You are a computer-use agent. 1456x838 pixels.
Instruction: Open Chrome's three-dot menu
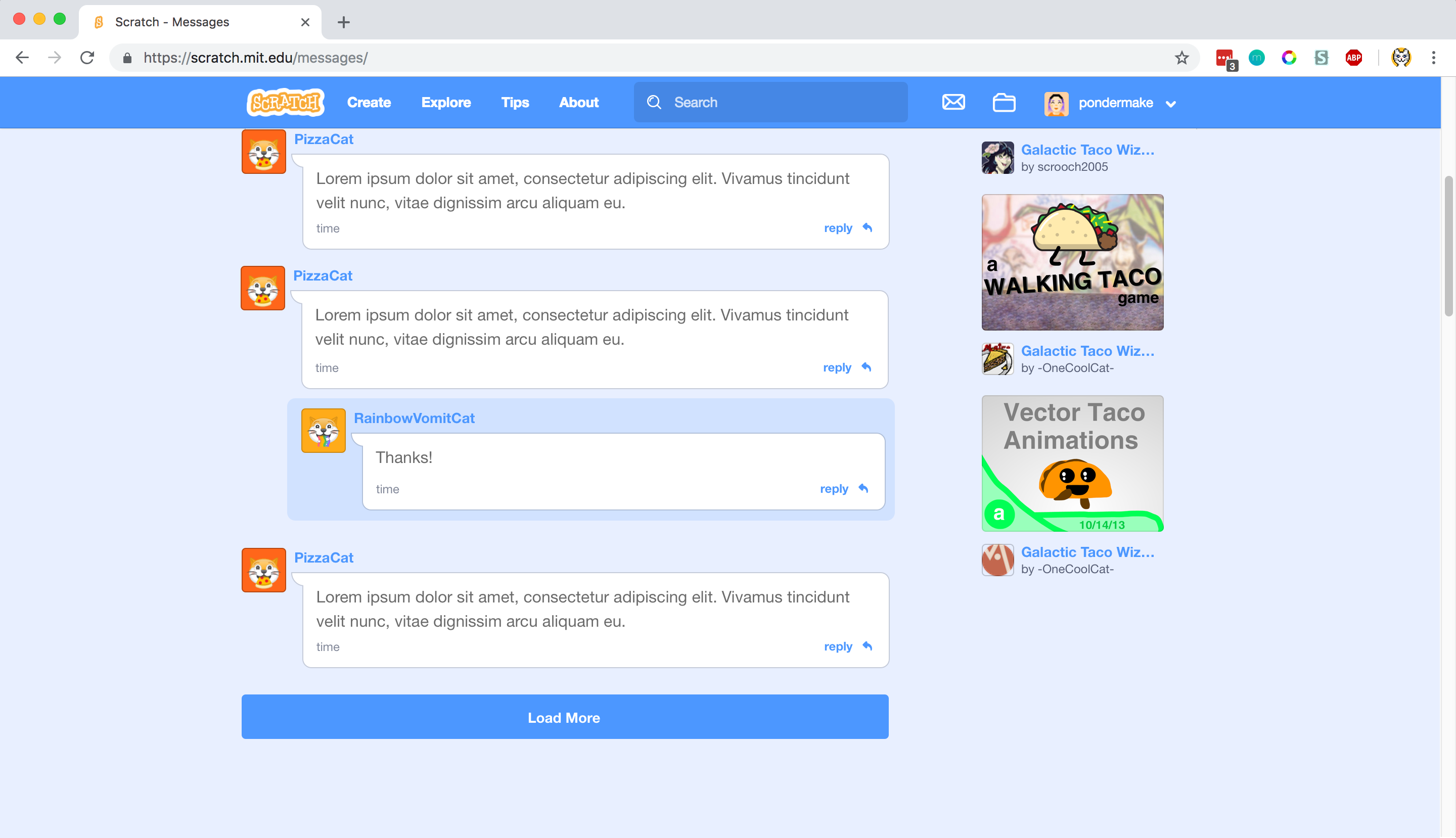(x=1433, y=58)
